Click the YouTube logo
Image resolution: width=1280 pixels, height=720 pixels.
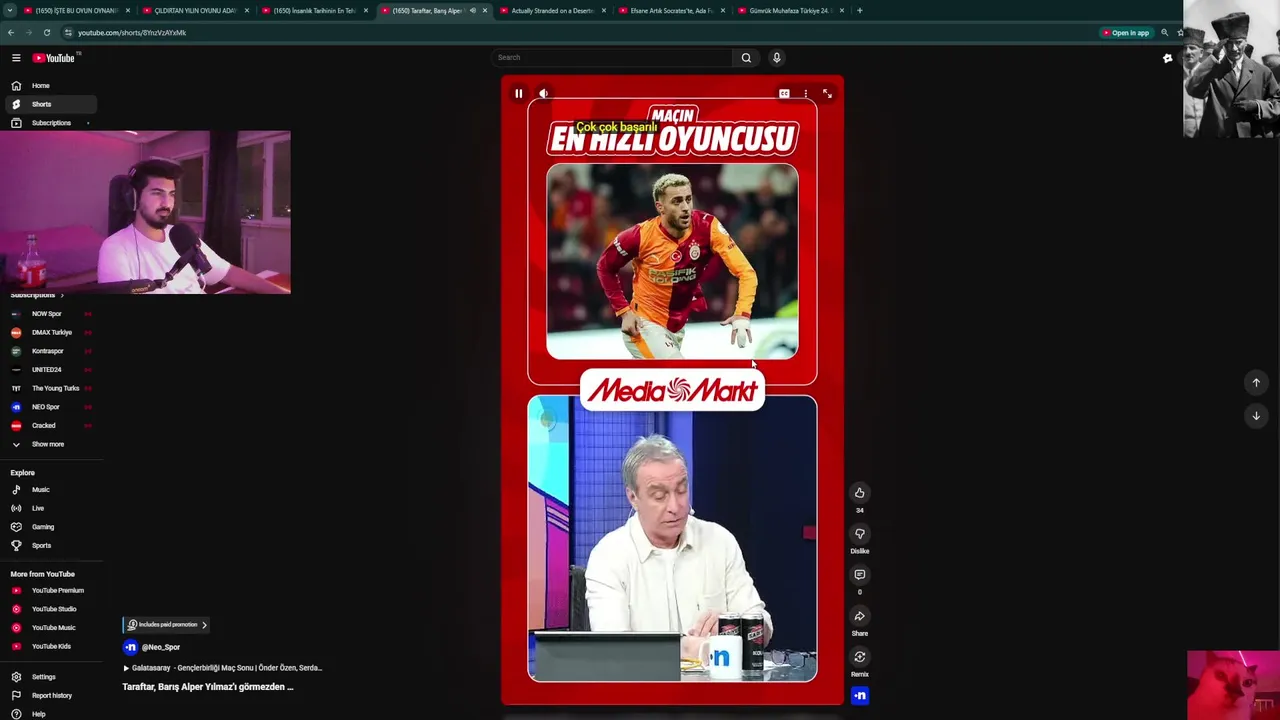[54, 58]
